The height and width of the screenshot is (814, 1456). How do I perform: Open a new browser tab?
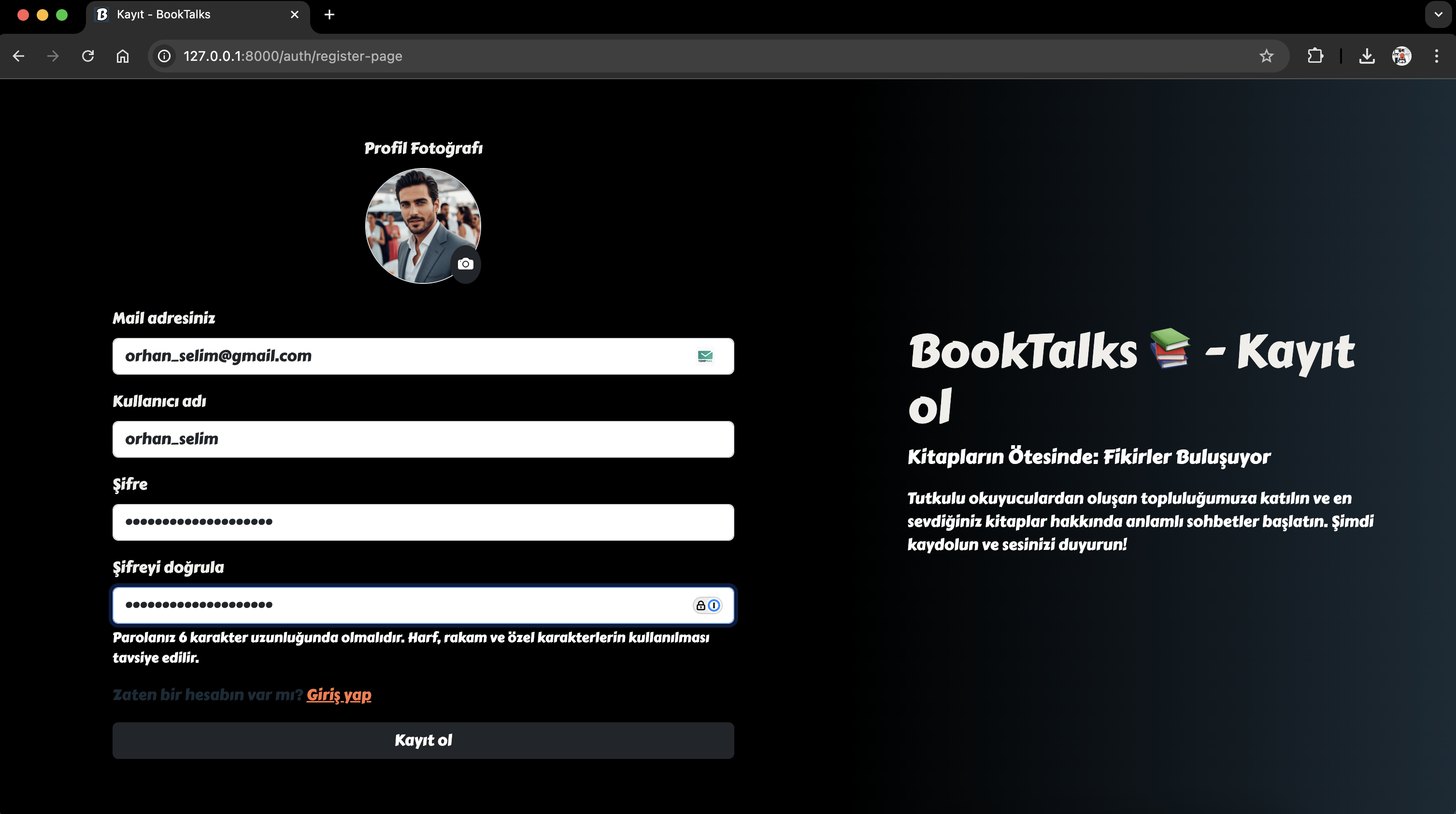point(329,14)
